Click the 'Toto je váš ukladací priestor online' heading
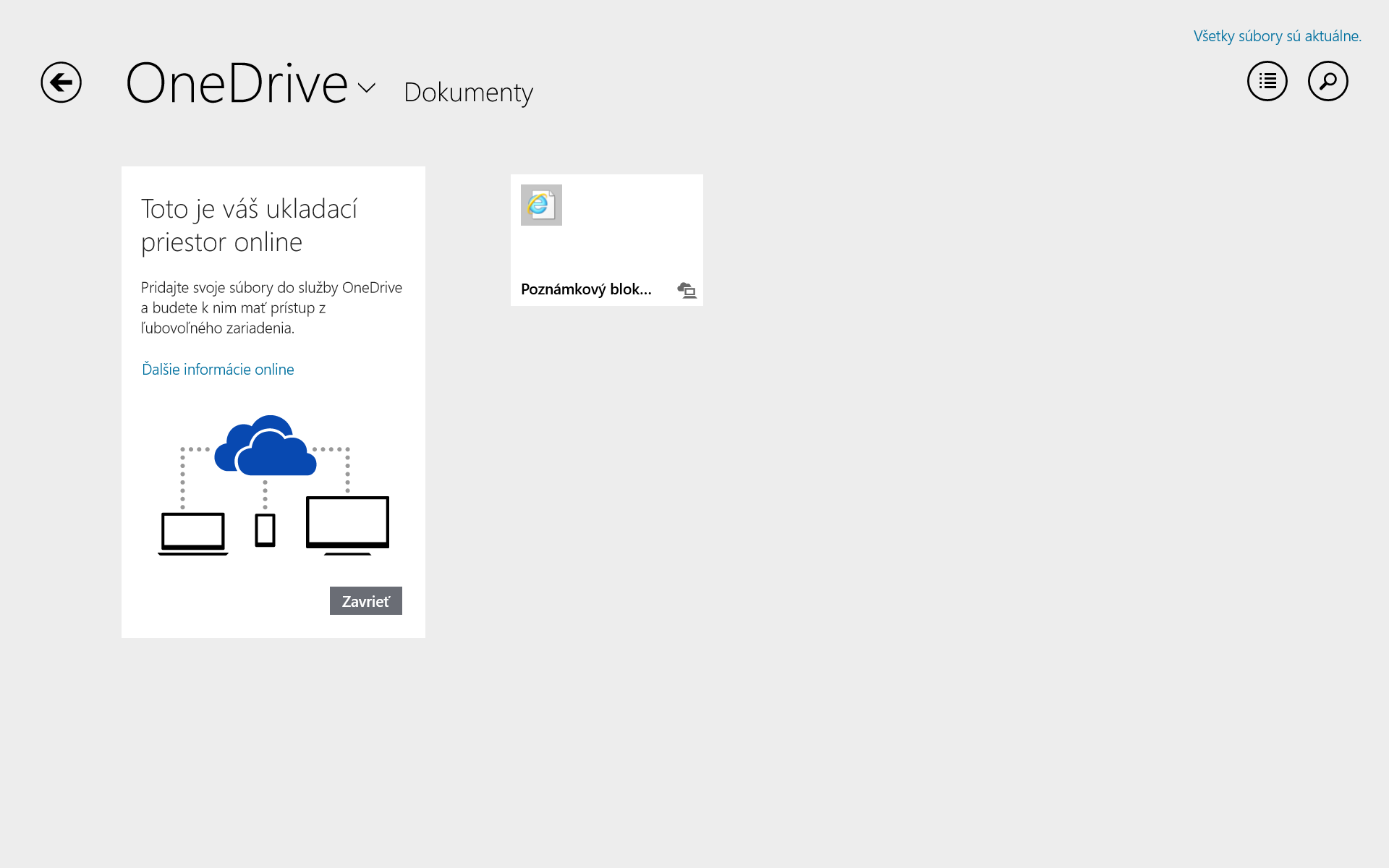This screenshot has height=868, width=1389. click(249, 225)
